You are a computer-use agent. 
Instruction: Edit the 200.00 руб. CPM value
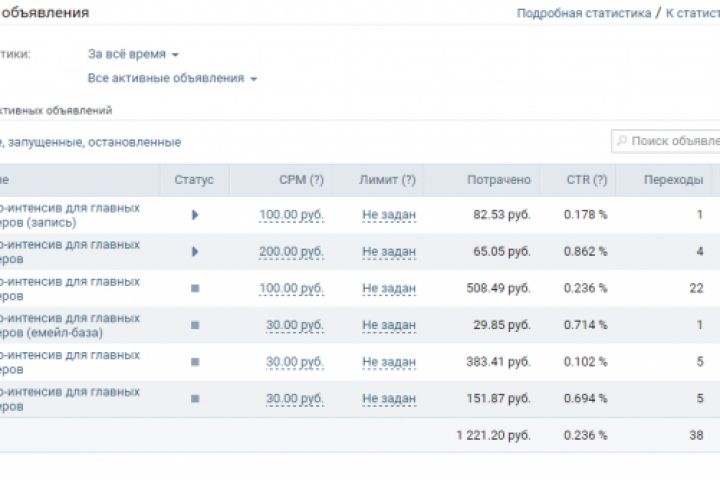point(291,252)
